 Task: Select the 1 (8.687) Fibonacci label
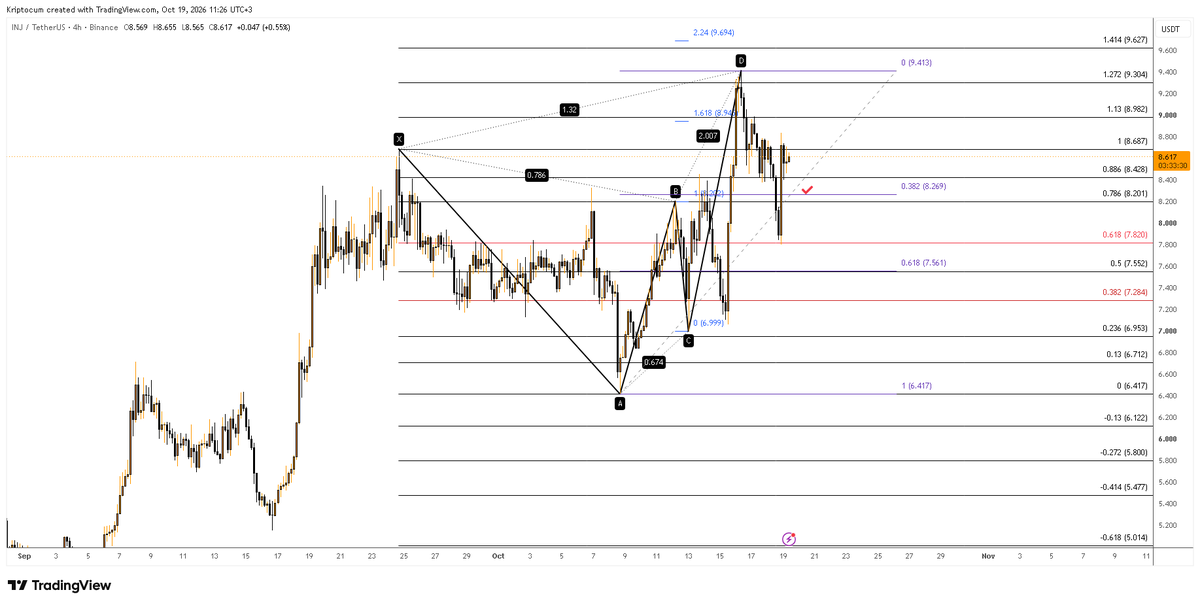pos(1131,142)
